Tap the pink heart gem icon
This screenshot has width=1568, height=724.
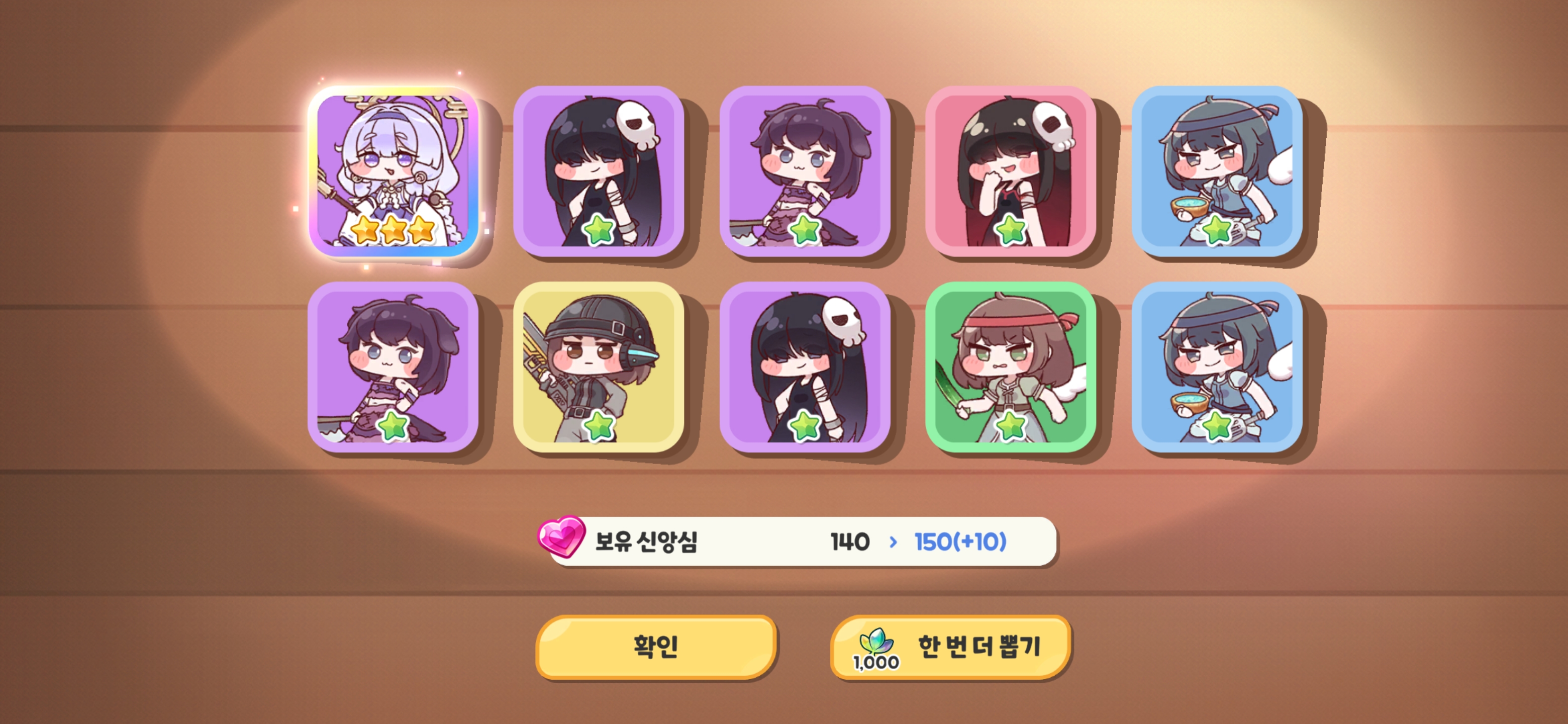point(561,536)
